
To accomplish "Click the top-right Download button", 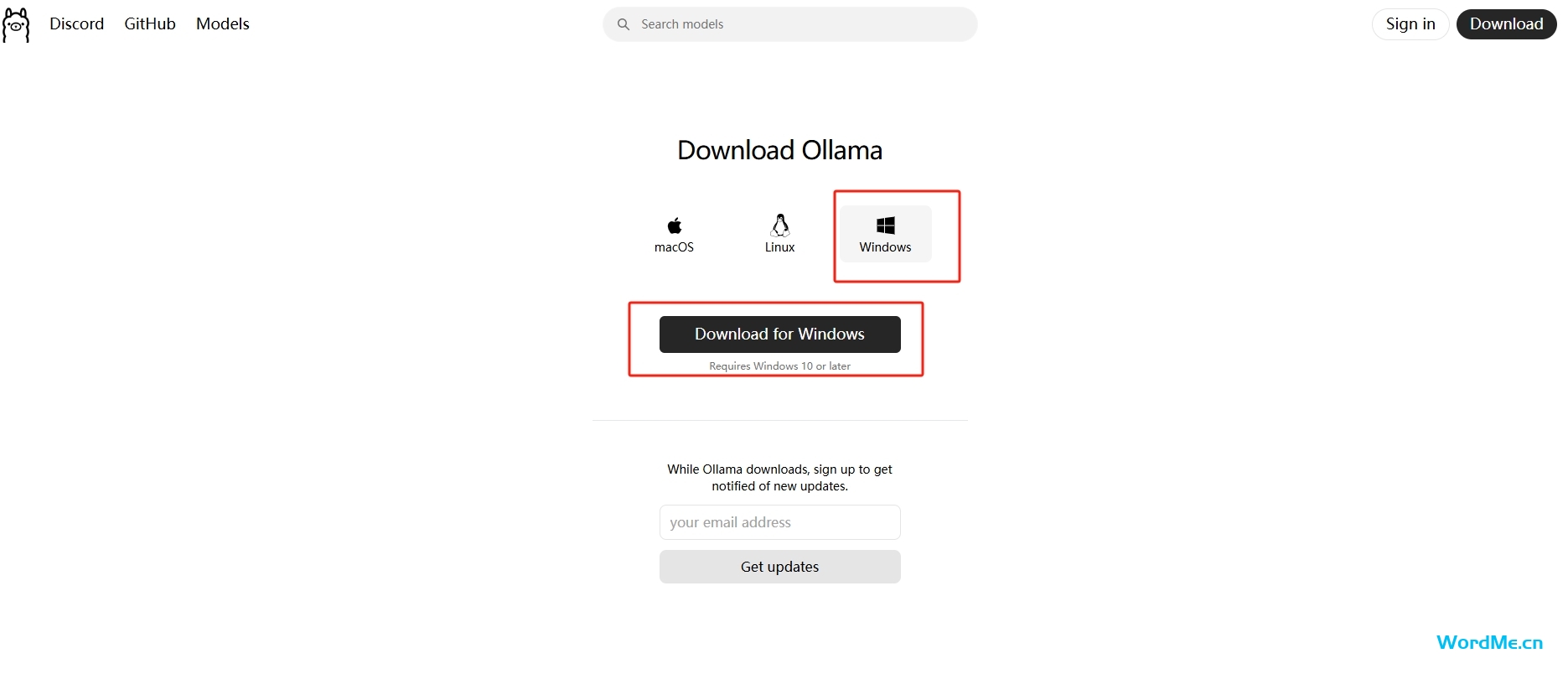I will [1506, 24].
